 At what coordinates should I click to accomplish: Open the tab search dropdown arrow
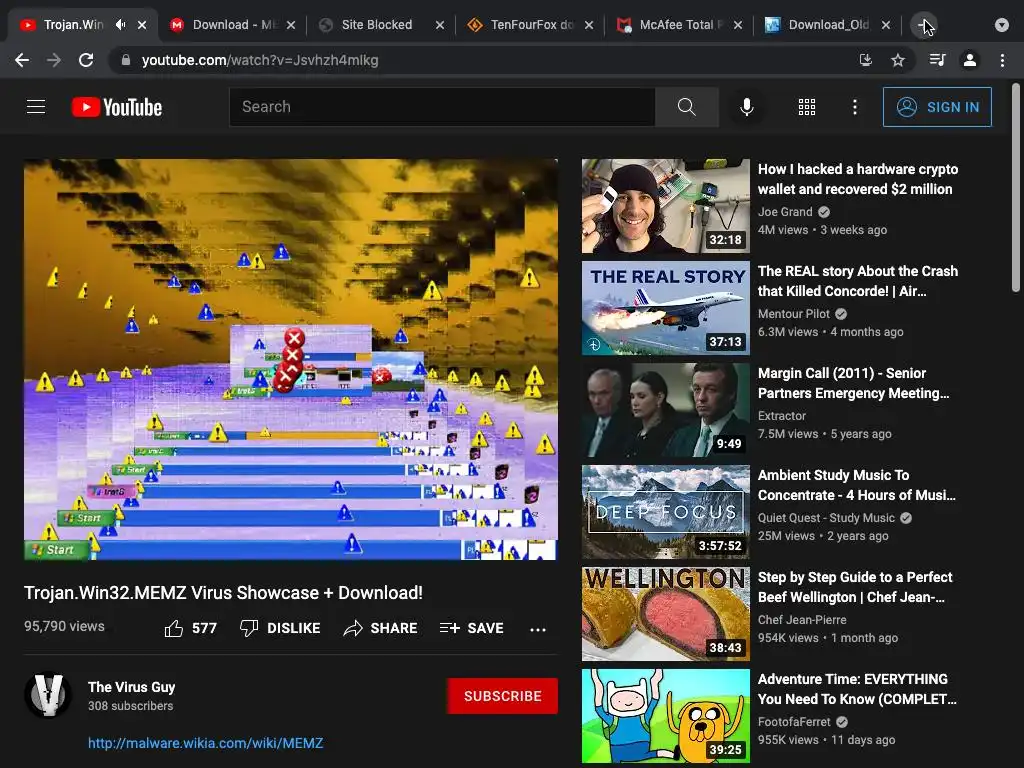coord(1002,25)
